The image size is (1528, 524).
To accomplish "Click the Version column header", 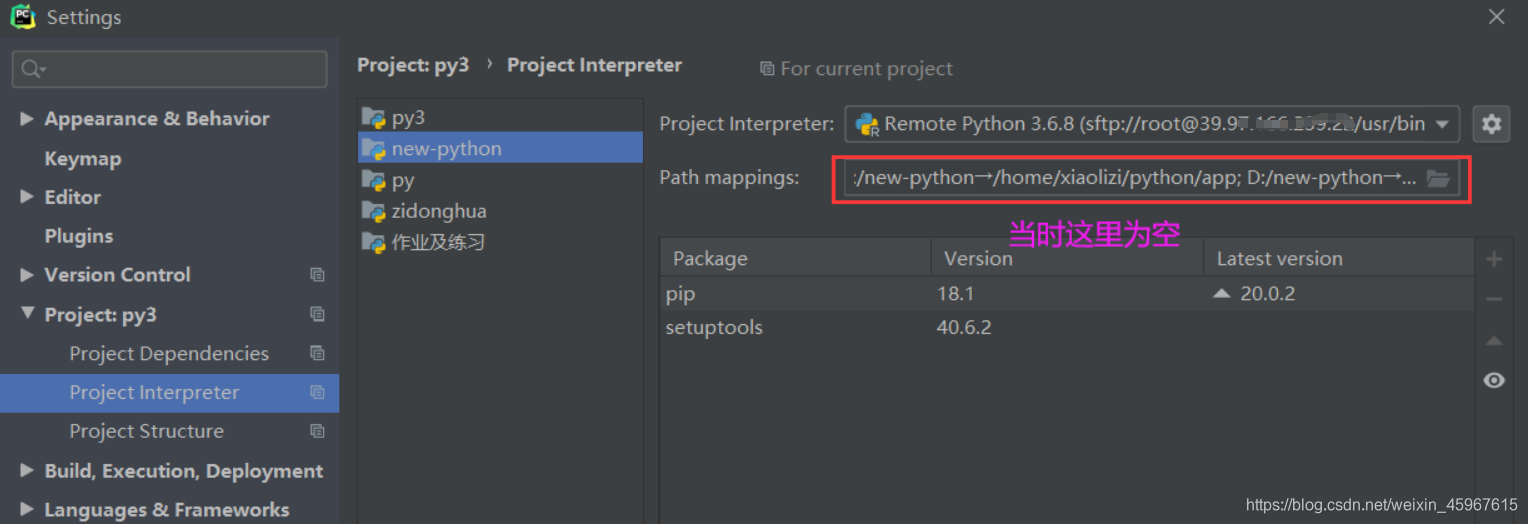I will coord(1067,258).
